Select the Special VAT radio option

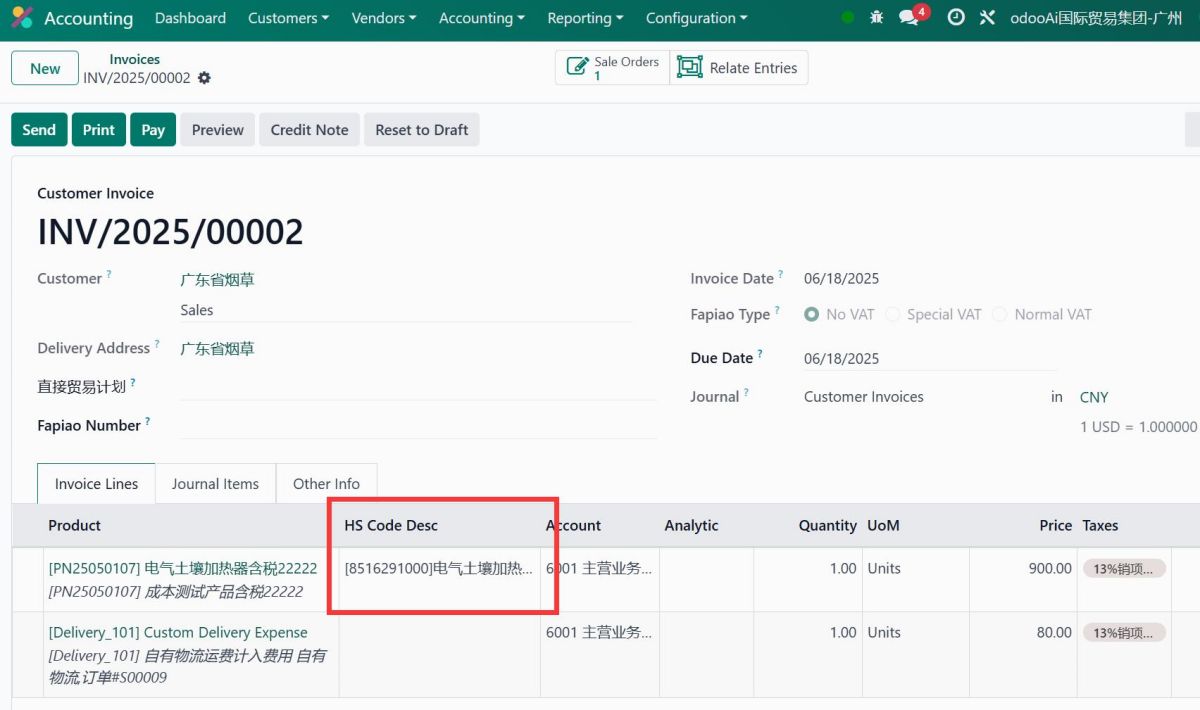click(x=893, y=314)
